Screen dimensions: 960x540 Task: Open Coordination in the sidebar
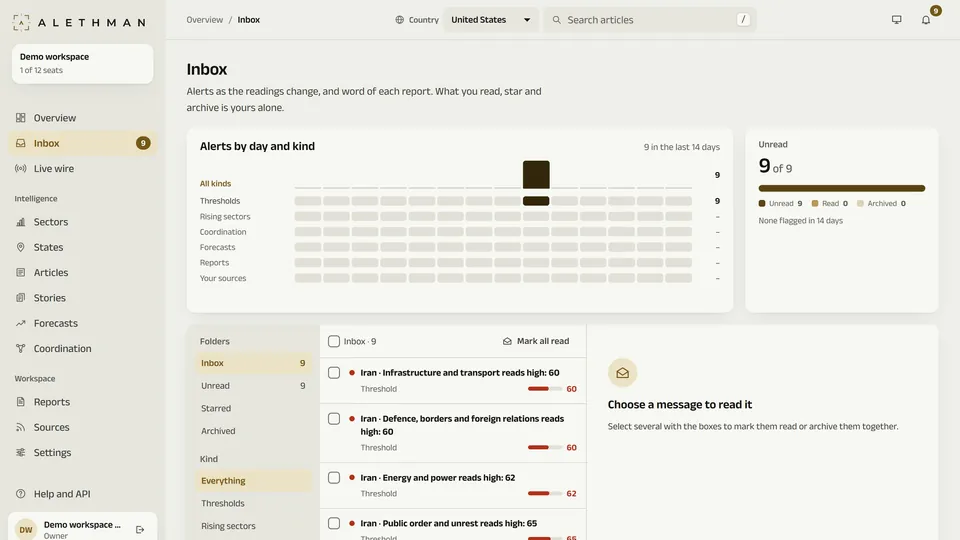[x=82, y=348]
